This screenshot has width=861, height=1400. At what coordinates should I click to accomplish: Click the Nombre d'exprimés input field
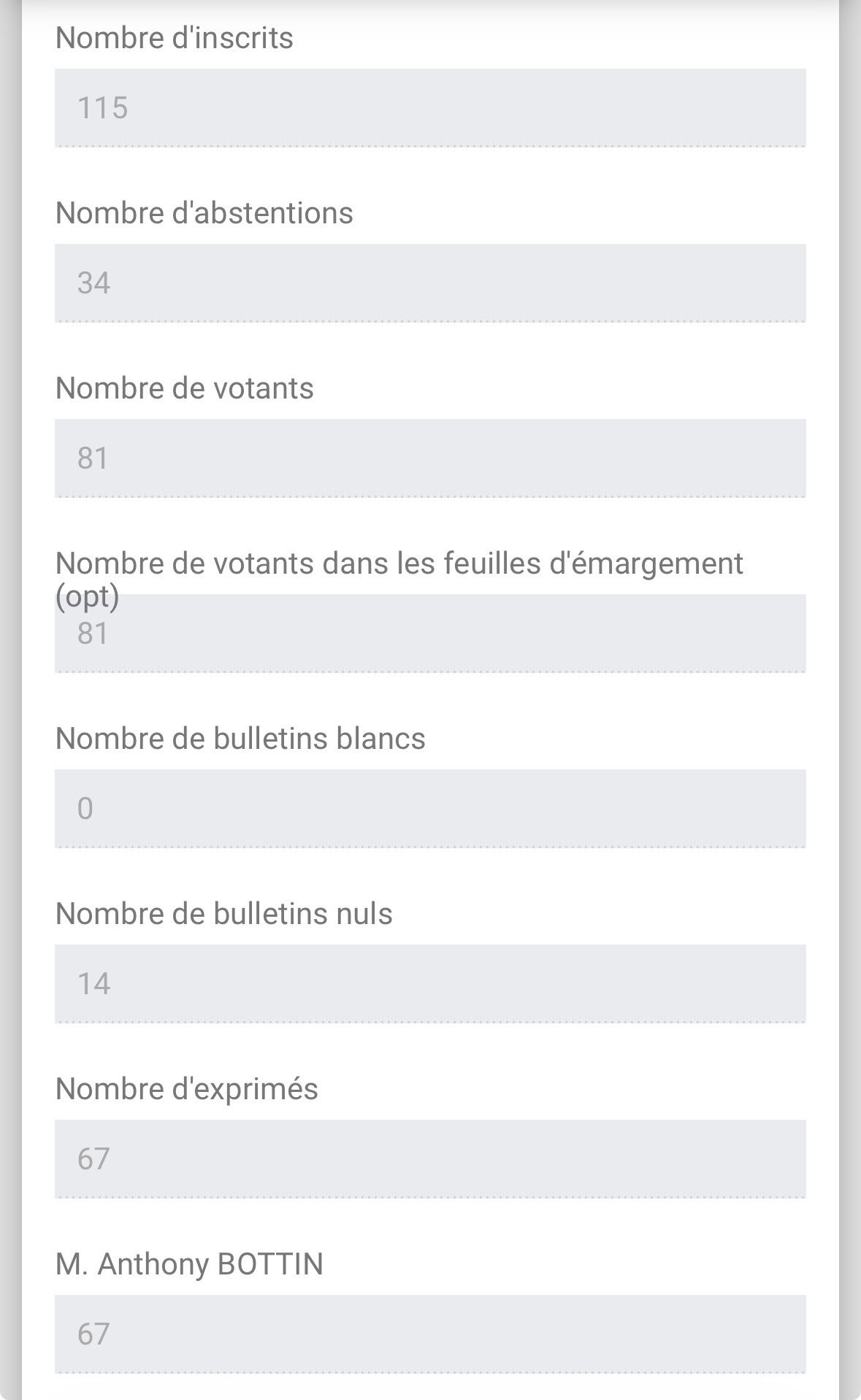click(x=430, y=1159)
